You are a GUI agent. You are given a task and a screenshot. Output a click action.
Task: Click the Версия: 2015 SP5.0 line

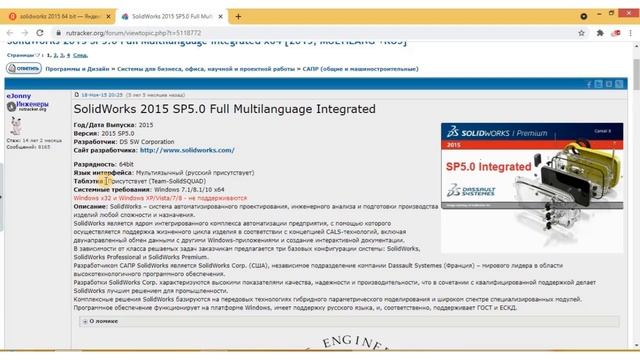click(104, 133)
